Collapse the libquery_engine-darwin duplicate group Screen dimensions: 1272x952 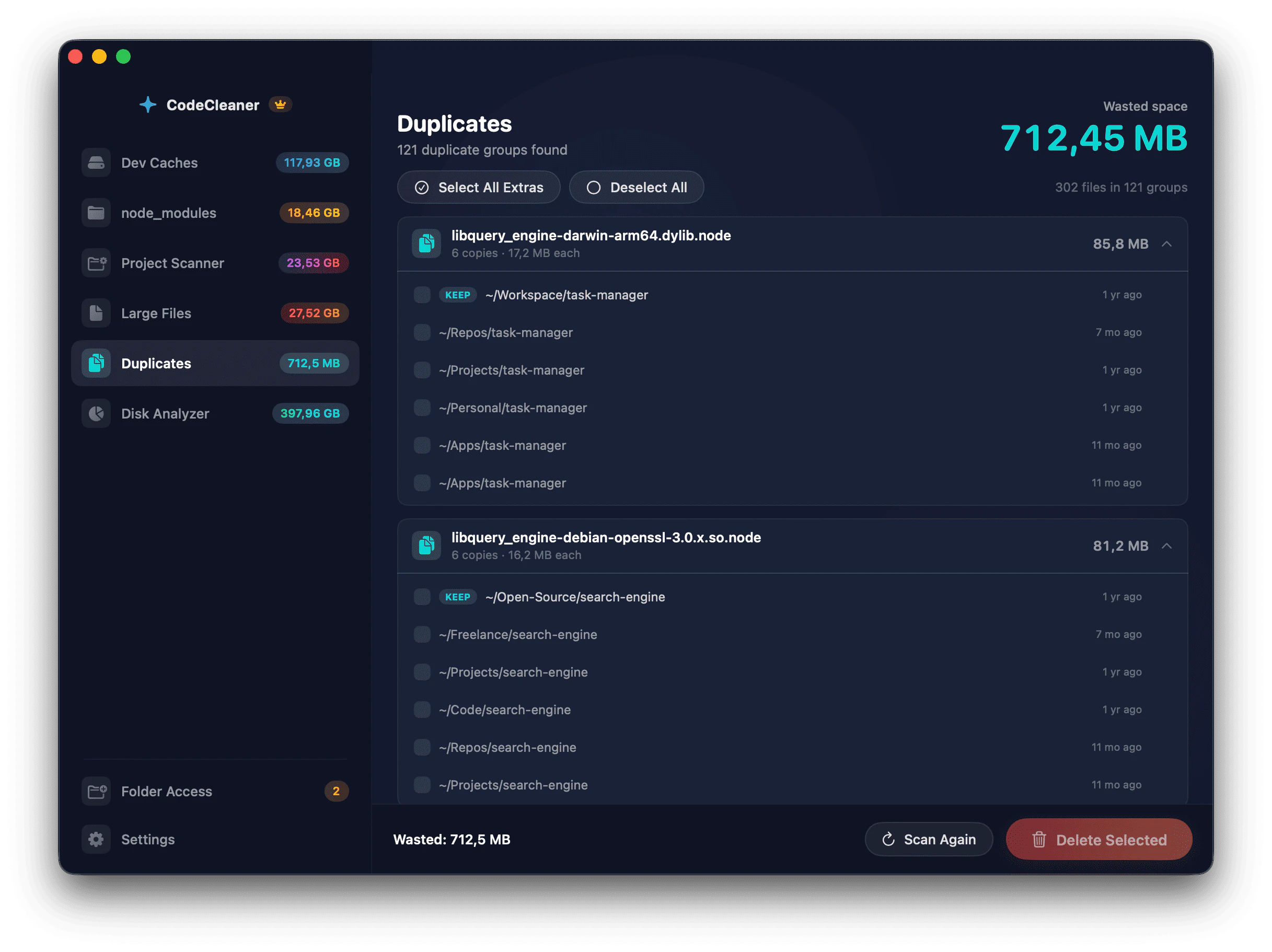click(x=1167, y=244)
